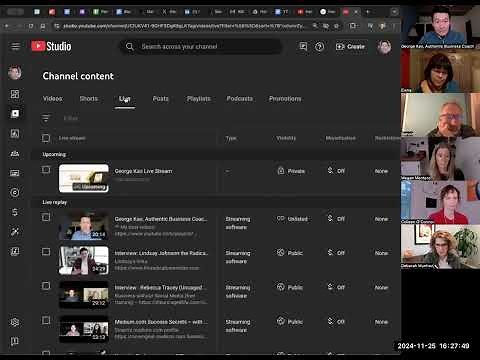Screen dimensions: 480x360
Task: Open the Upcoming stream thumbnail
Action: click(x=84, y=178)
